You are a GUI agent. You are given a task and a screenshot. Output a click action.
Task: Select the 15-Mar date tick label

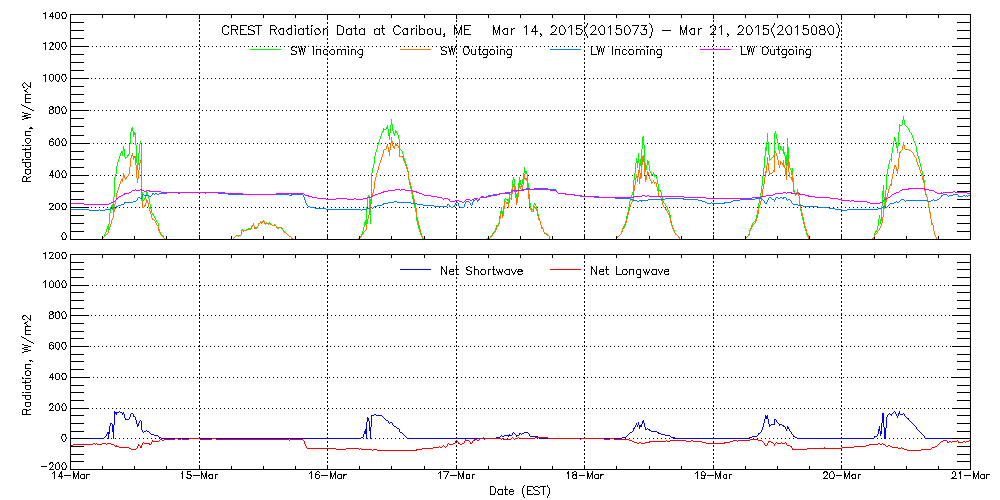200,476
